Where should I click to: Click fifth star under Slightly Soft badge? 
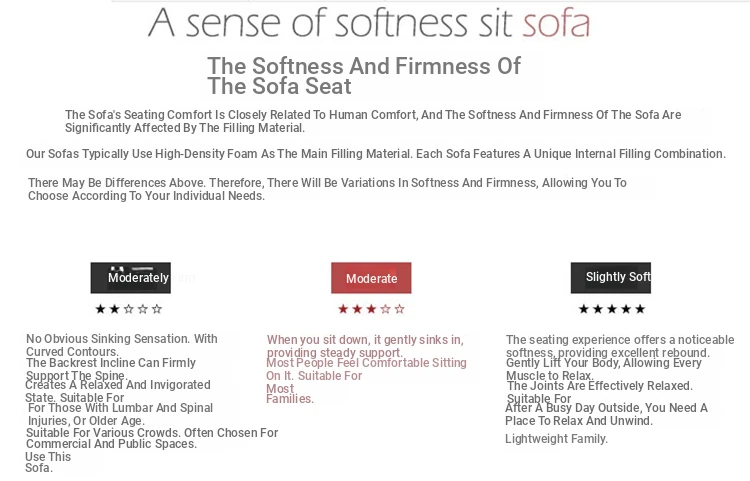coord(640,309)
